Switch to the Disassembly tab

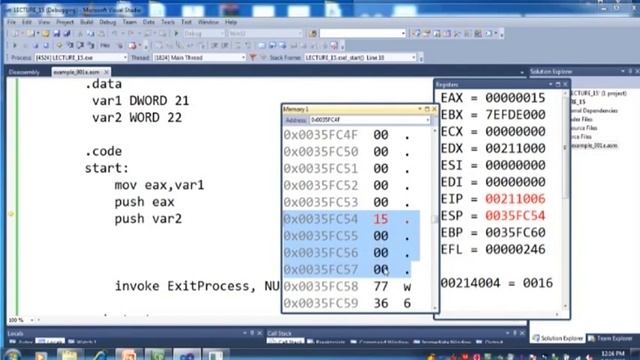(x=24, y=72)
